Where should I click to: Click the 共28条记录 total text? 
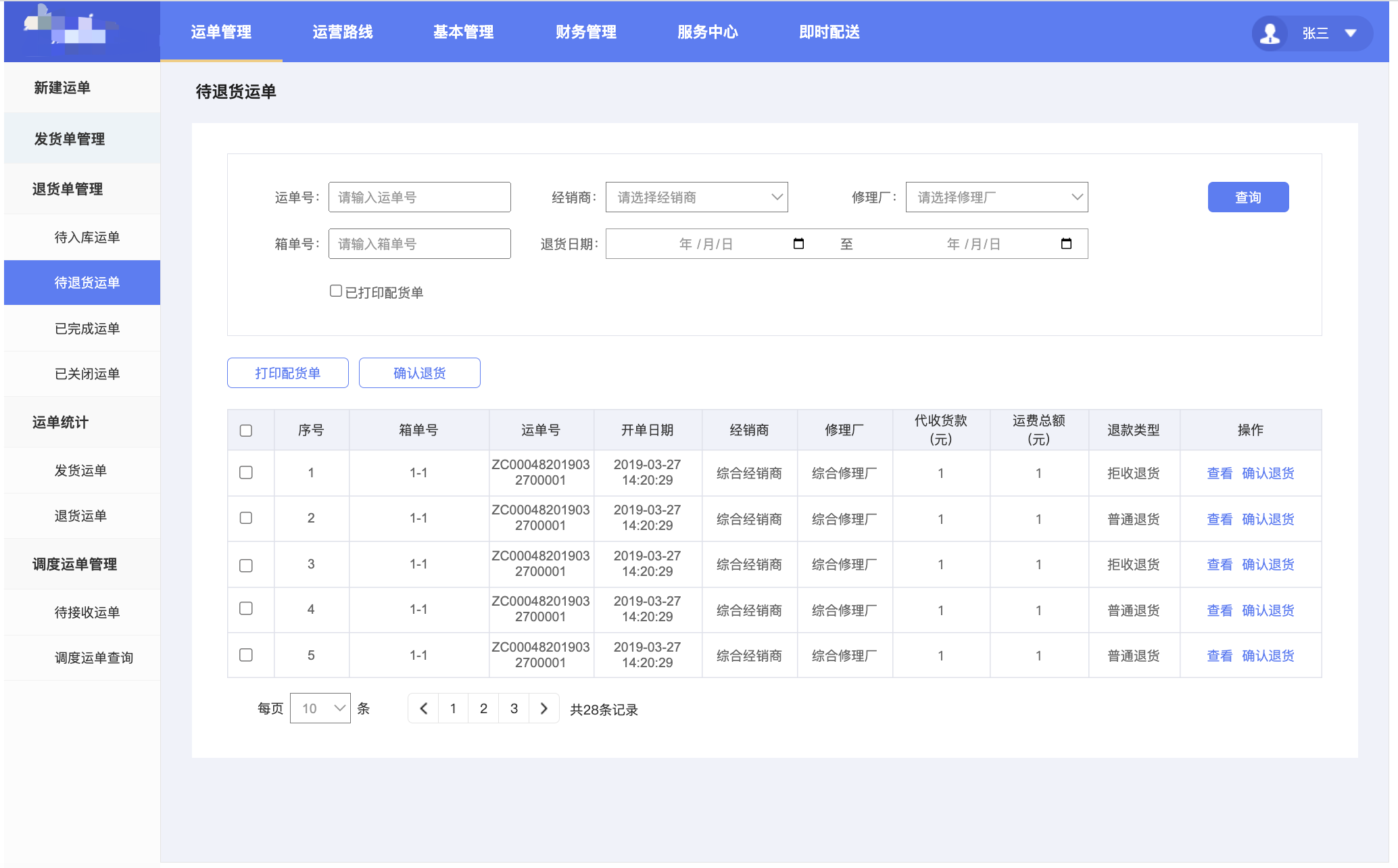point(604,710)
